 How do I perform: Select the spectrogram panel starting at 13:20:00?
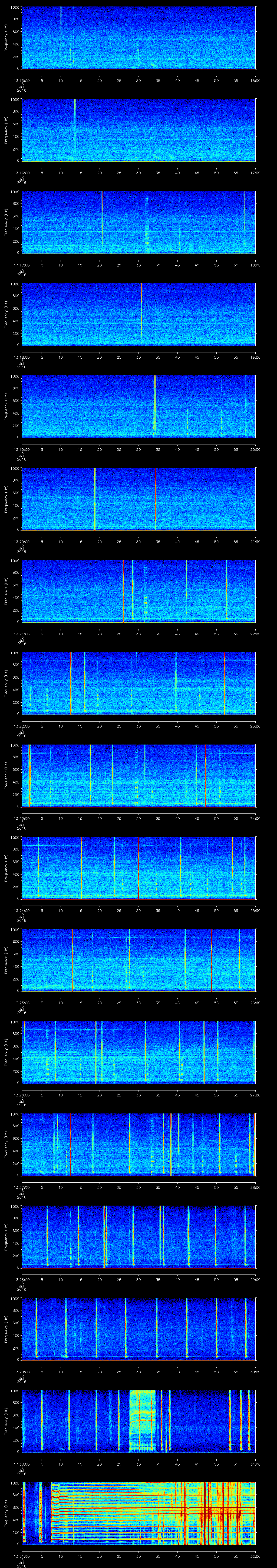pyautogui.click(x=139, y=499)
